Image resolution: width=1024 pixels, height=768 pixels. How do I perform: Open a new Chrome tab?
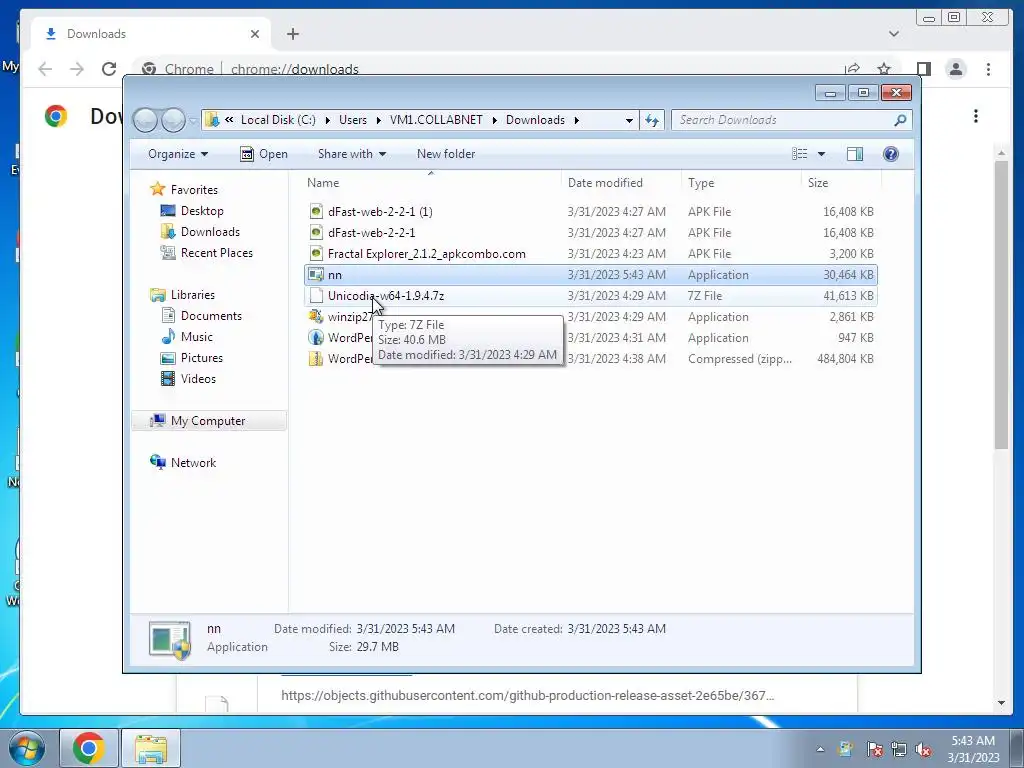(293, 34)
